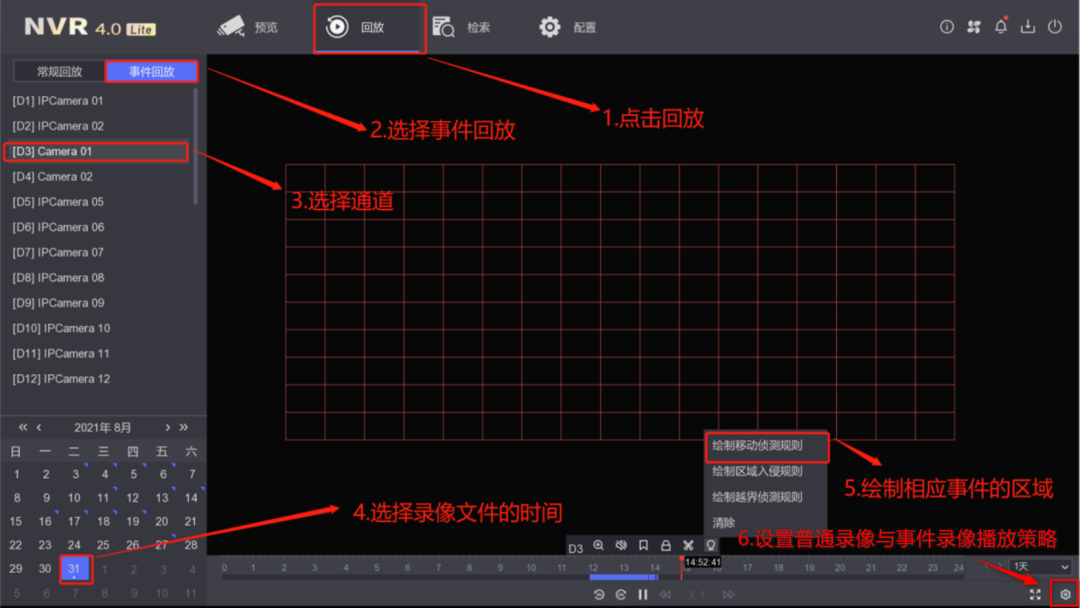This screenshot has height=608, width=1080.
Task: Pause the video playback
Action: 643,593
